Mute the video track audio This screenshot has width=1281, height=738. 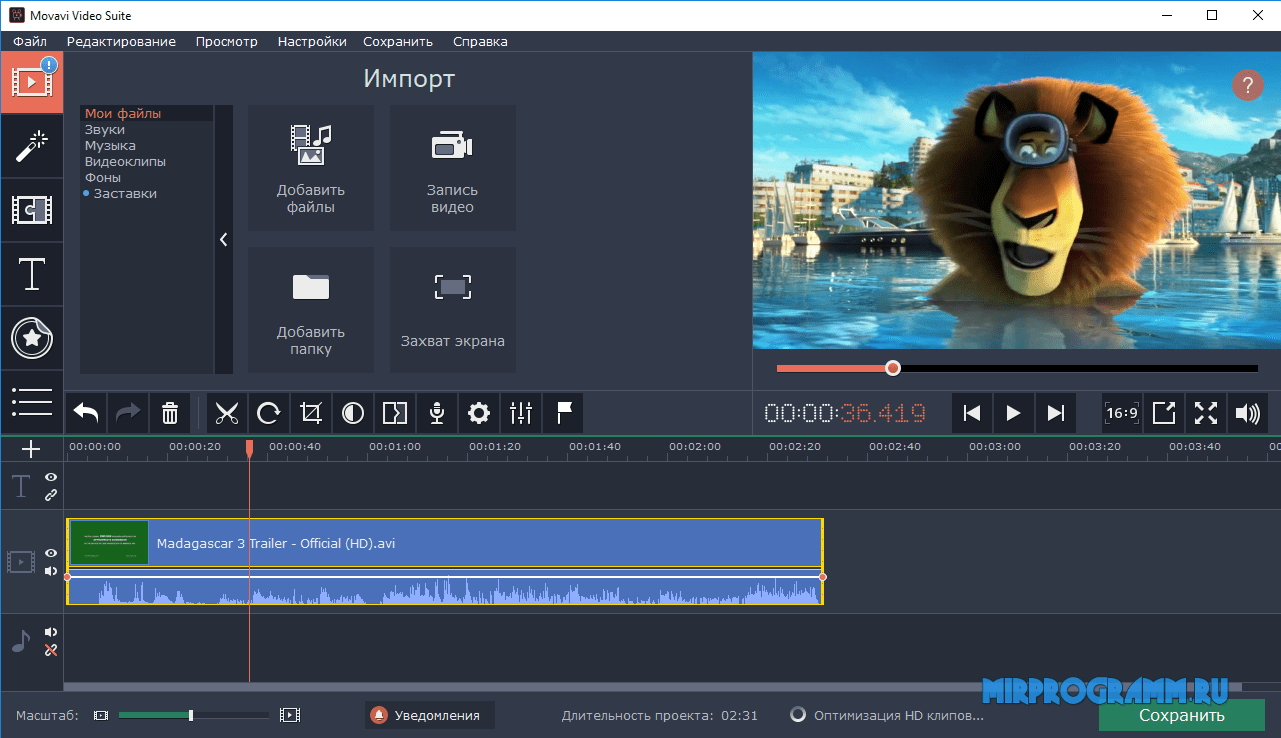coord(51,570)
